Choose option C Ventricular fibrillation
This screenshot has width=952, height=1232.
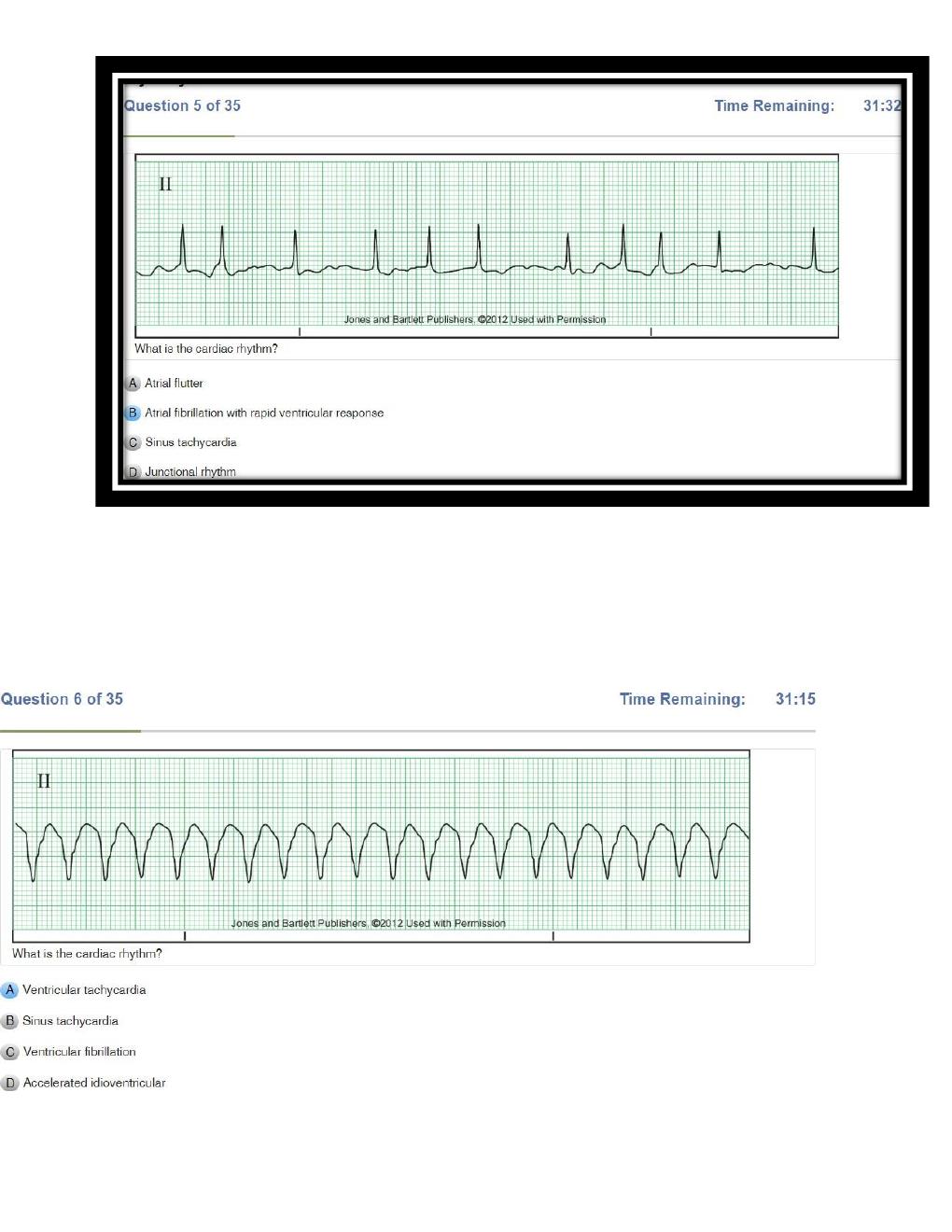69,1052
